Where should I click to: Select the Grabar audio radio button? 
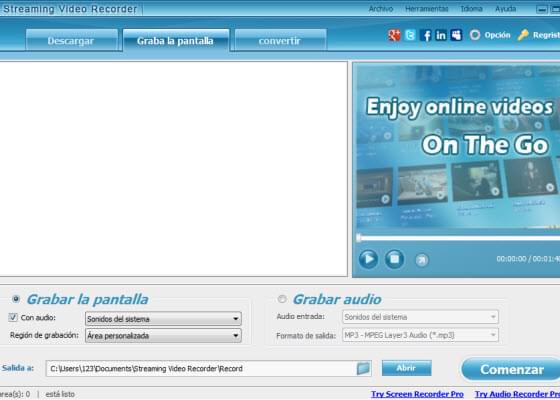pos(282,299)
